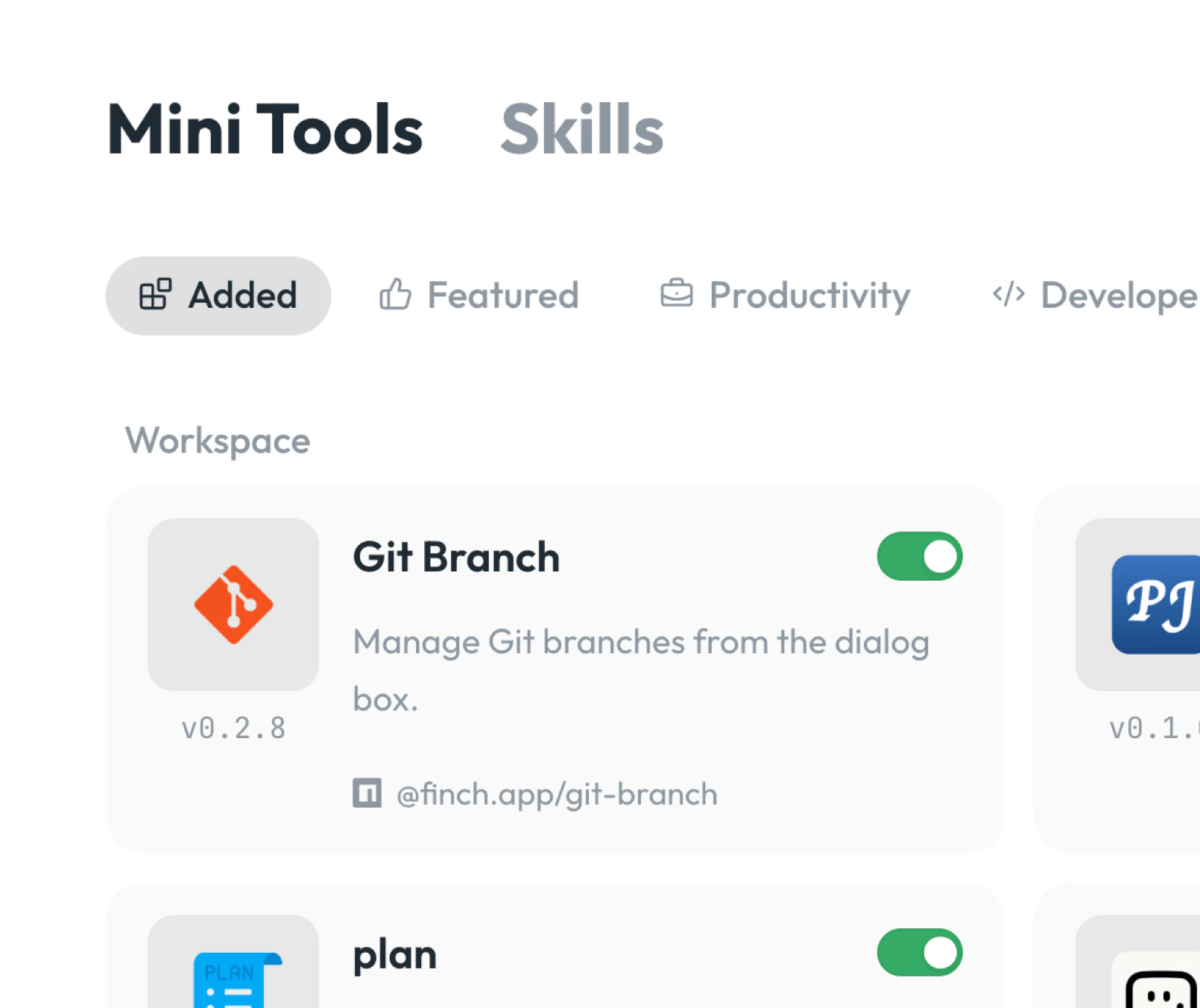Screen dimensions: 1200x1008
Task: Show the Added tools filter
Action: [218, 296]
